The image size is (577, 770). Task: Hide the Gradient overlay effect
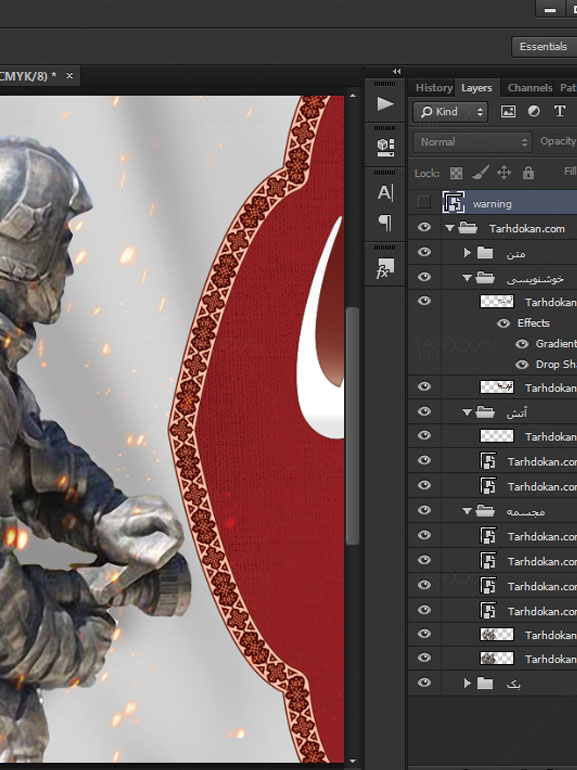(x=522, y=344)
